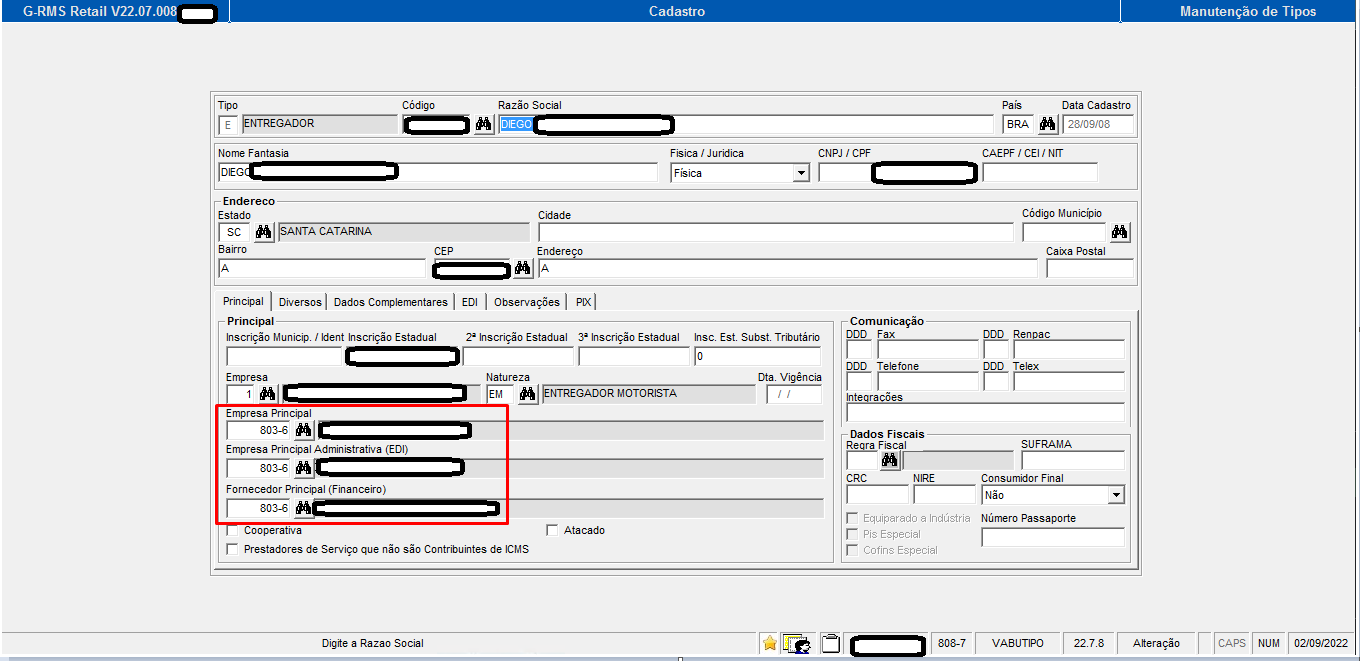The height and width of the screenshot is (661, 1360).
Task: Click the CRC field
Action: (x=877, y=495)
